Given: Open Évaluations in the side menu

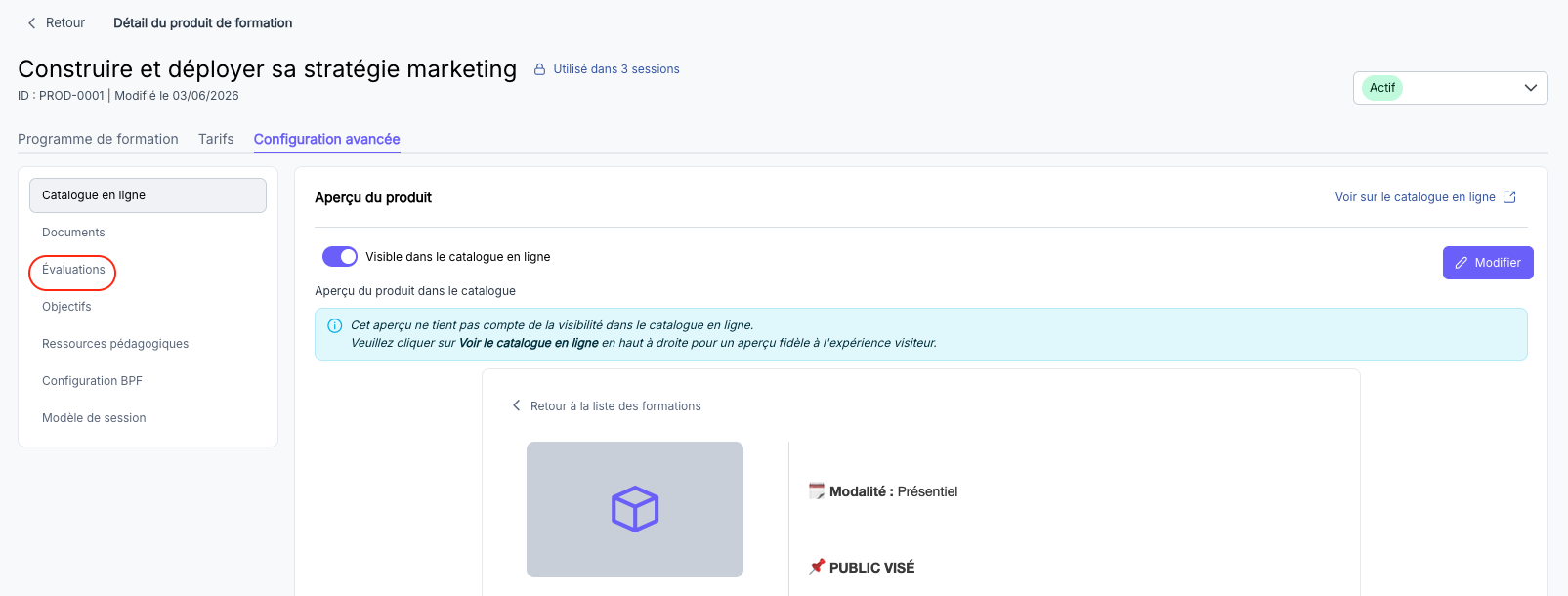Looking at the screenshot, I should point(73,270).
